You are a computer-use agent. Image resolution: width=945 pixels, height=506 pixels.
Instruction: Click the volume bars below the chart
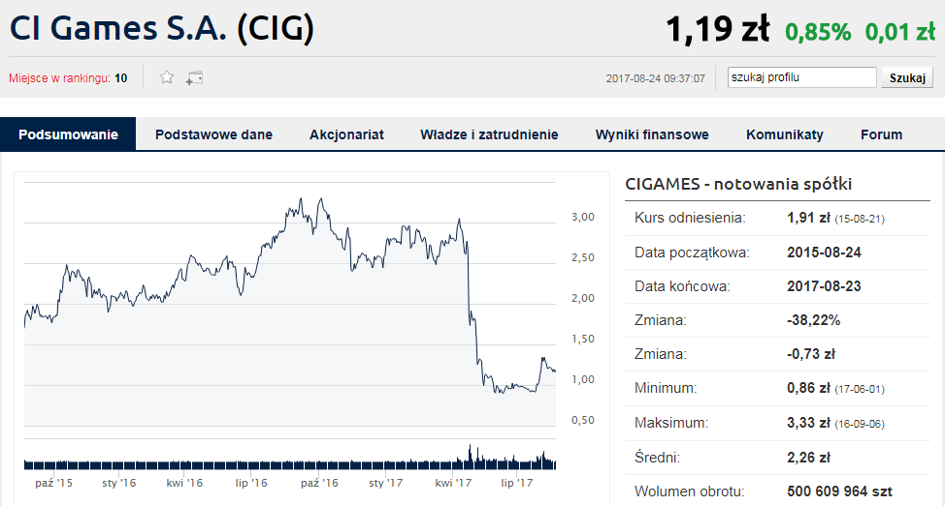290,461
